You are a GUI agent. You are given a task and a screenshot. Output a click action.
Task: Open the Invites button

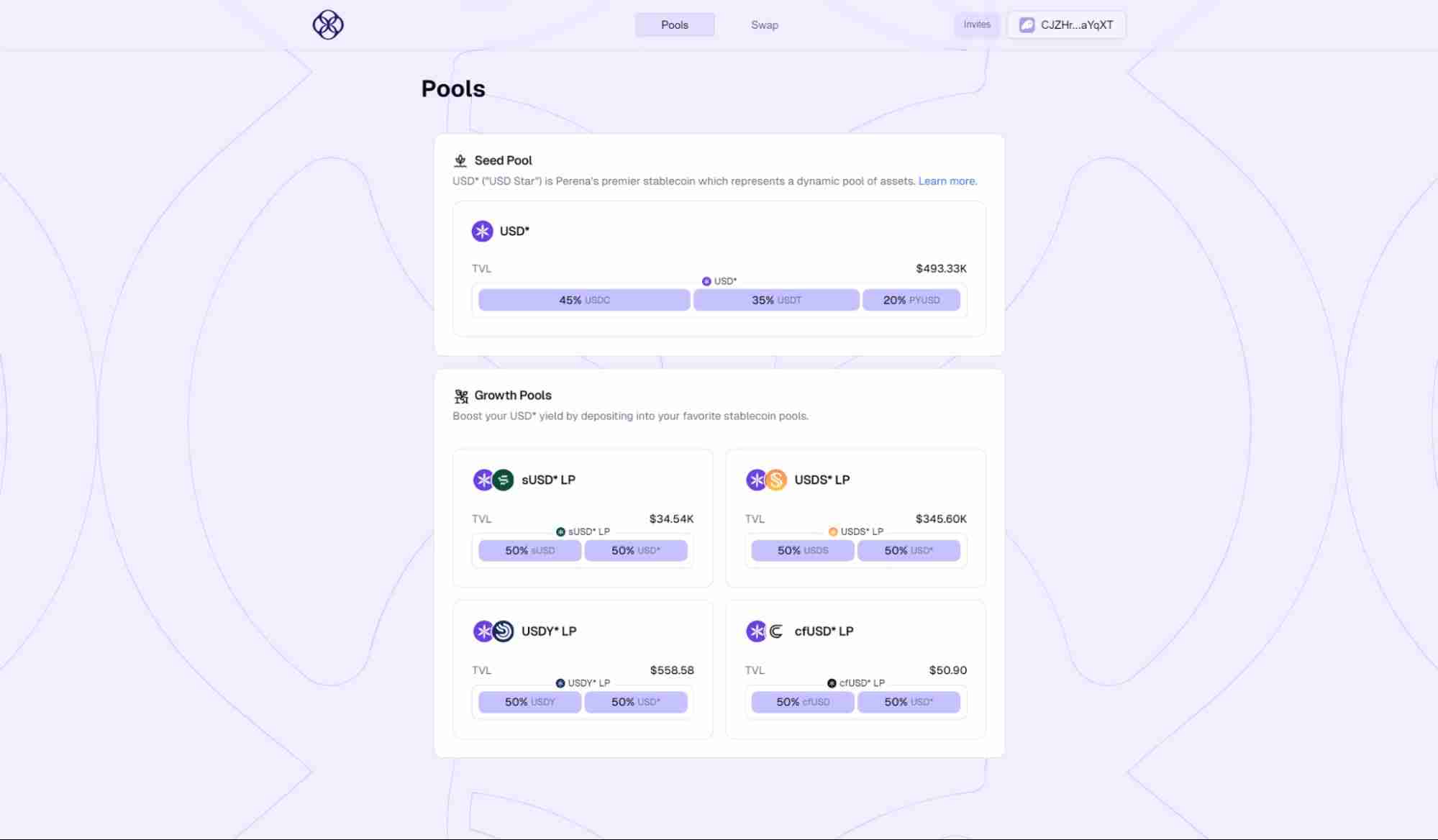pos(977,24)
